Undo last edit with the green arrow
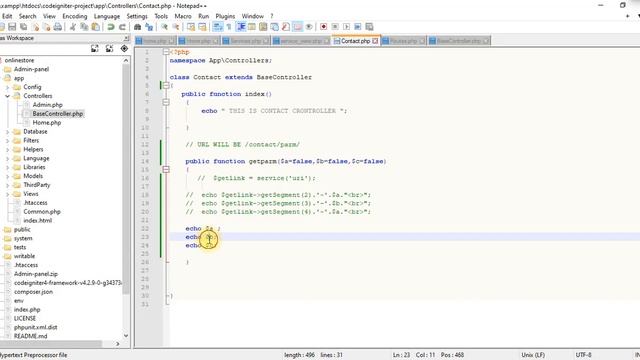This screenshot has width=640, height=360. click(111, 27)
